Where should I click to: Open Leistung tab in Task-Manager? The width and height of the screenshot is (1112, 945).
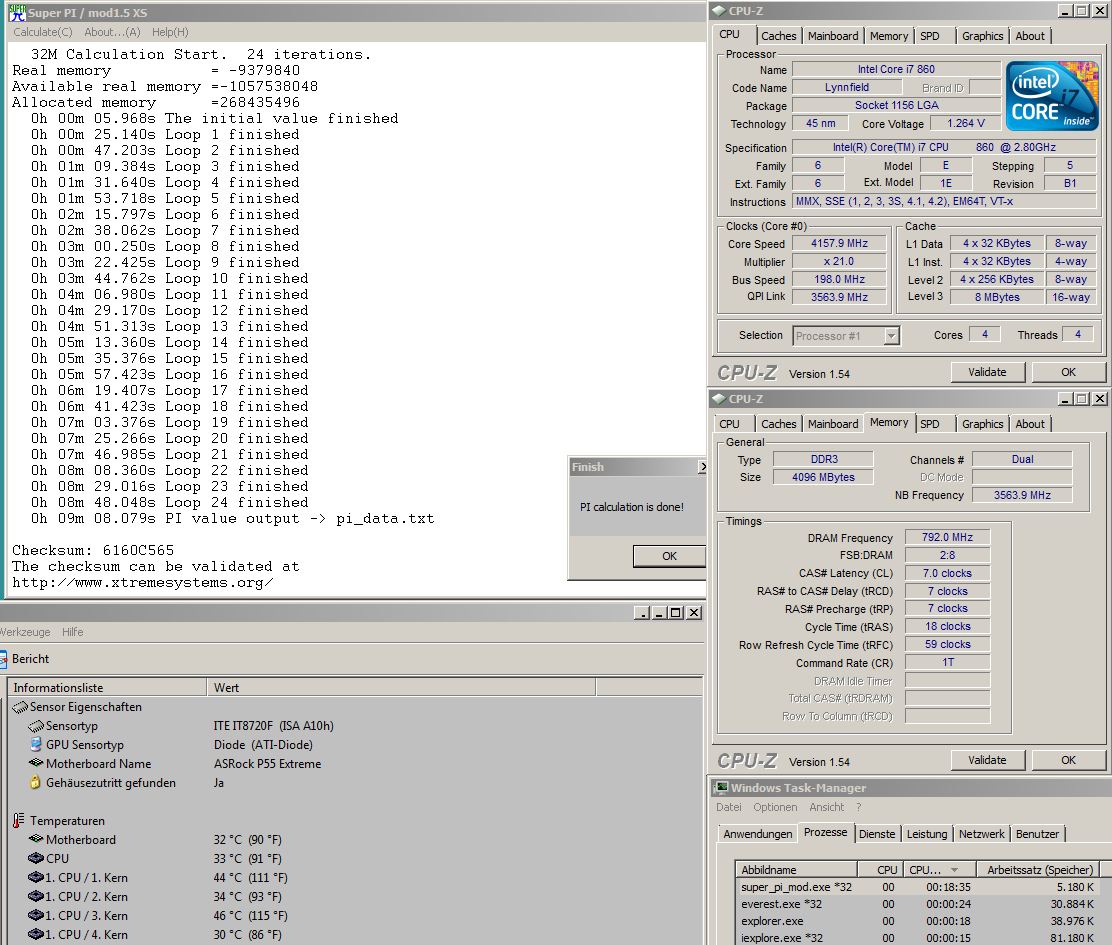926,834
